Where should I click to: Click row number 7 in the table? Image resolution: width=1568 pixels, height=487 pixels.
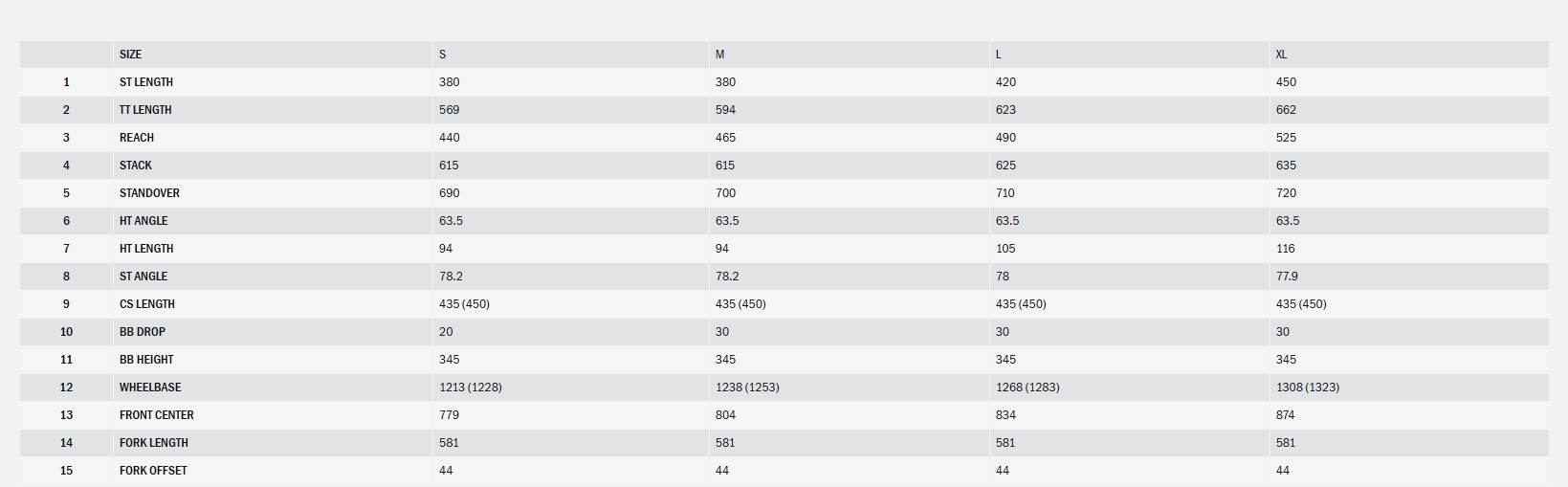click(x=66, y=249)
